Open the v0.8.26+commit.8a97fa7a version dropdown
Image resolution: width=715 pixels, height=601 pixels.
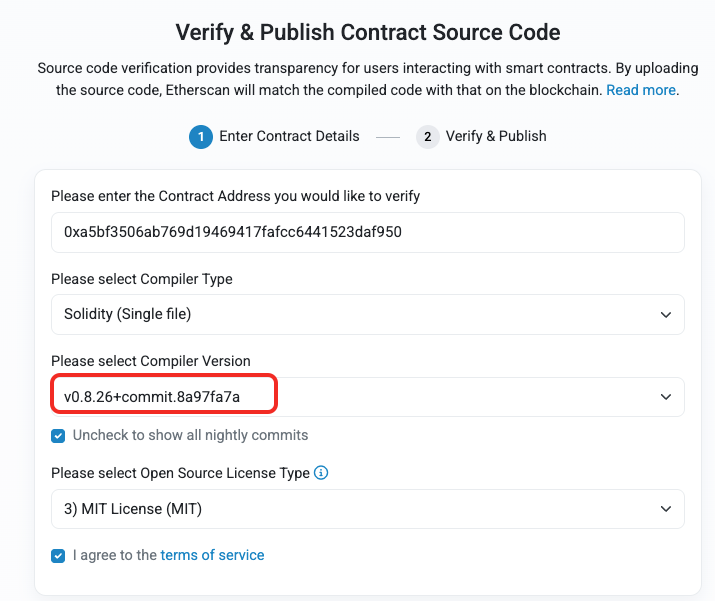tap(368, 397)
